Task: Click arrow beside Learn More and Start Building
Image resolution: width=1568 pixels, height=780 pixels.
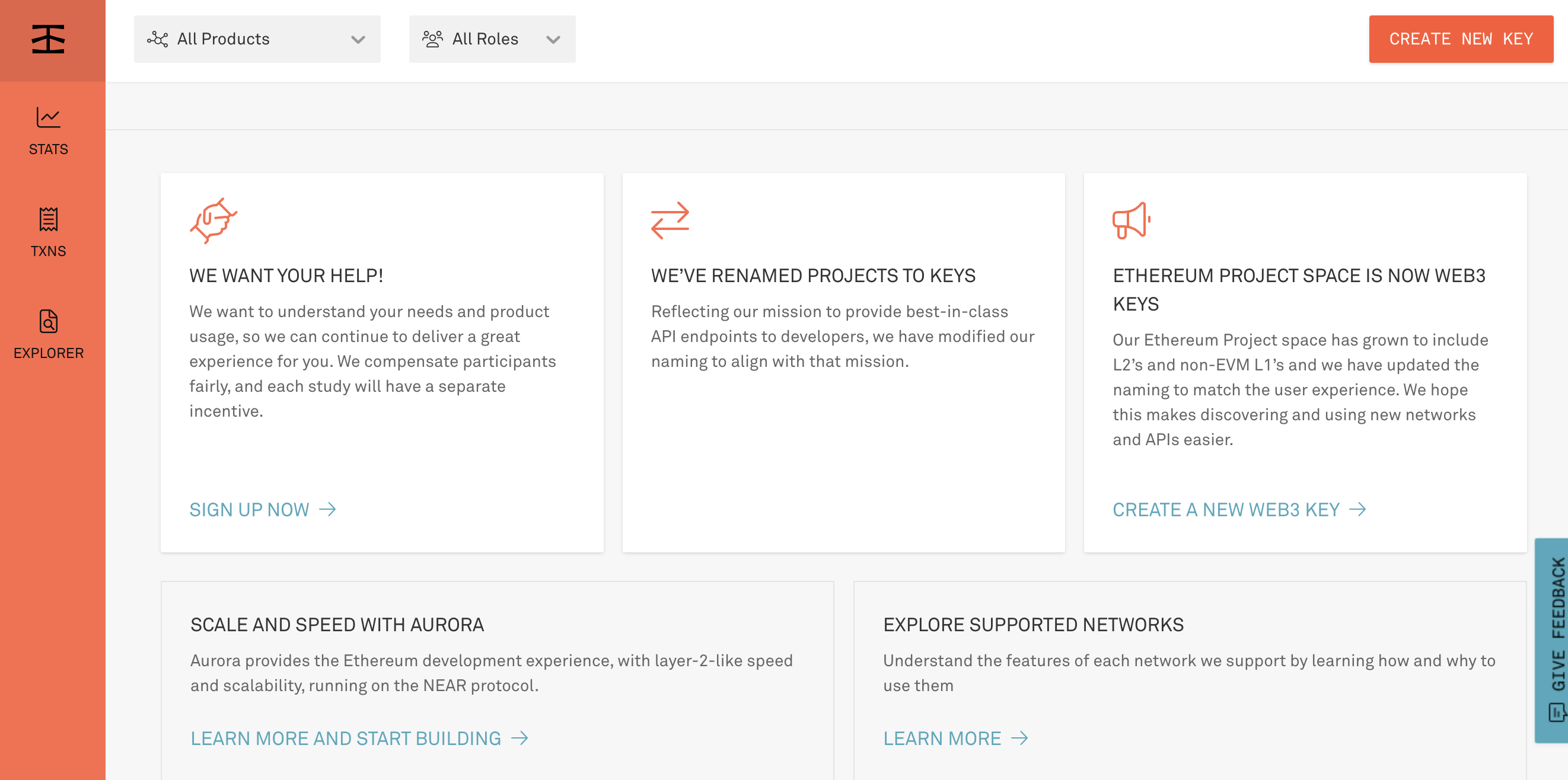Action: click(520, 738)
